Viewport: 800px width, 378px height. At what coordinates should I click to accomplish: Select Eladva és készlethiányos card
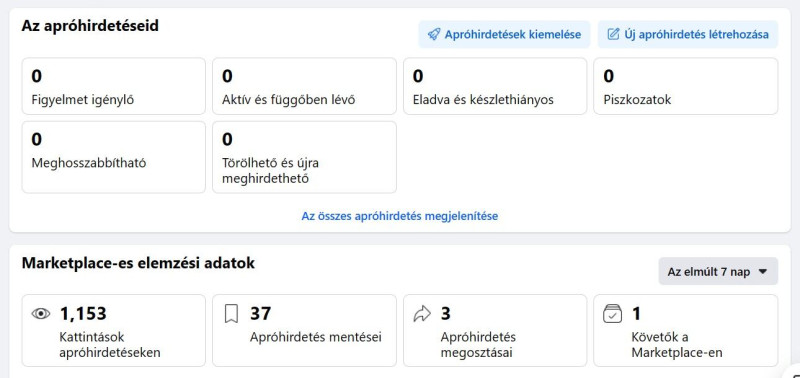tap(495, 86)
